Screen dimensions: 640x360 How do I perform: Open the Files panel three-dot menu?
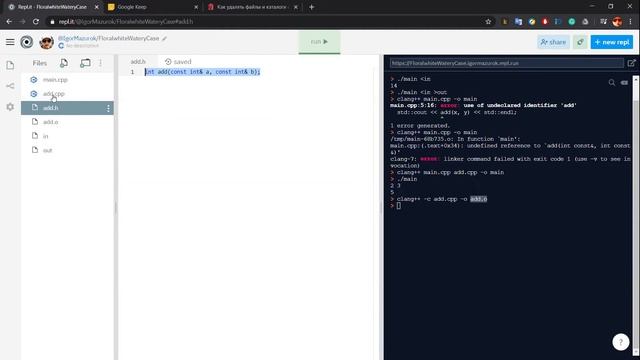pyautogui.click(x=100, y=63)
